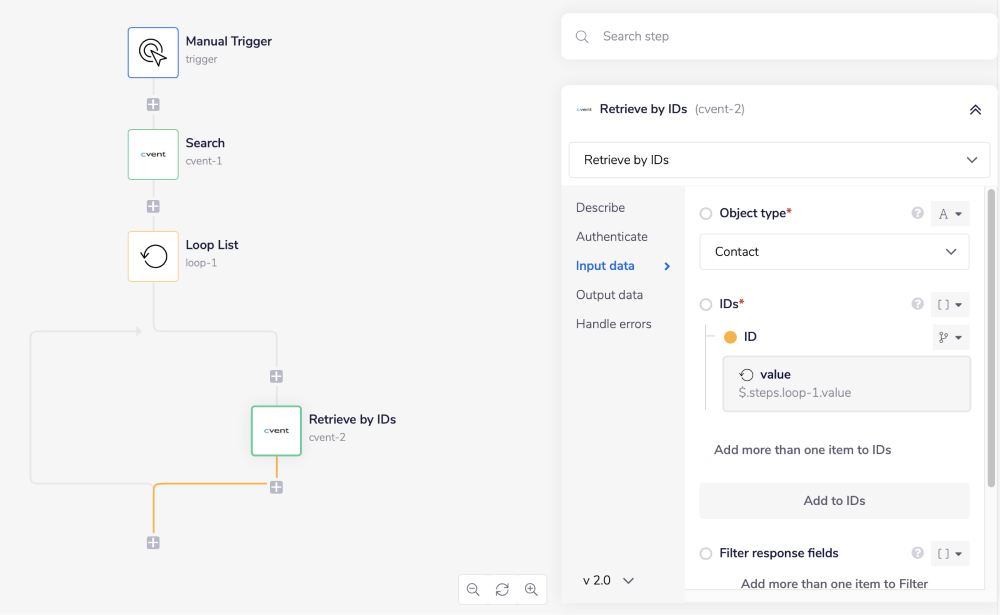Image resolution: width=1000 pixels, height=615 pixels.
Task: Open the Retrieve by IDs node icon
Action: (276, 430)
